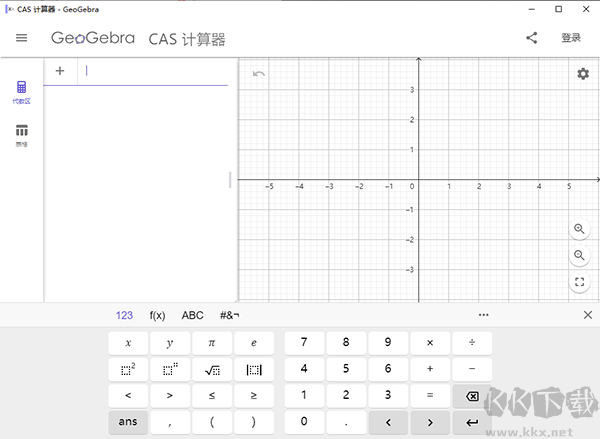Viewport: 600px width, 439px height.
Task: Zoom out on the graph
Action: pyautogui.click(x=579, y=256)
